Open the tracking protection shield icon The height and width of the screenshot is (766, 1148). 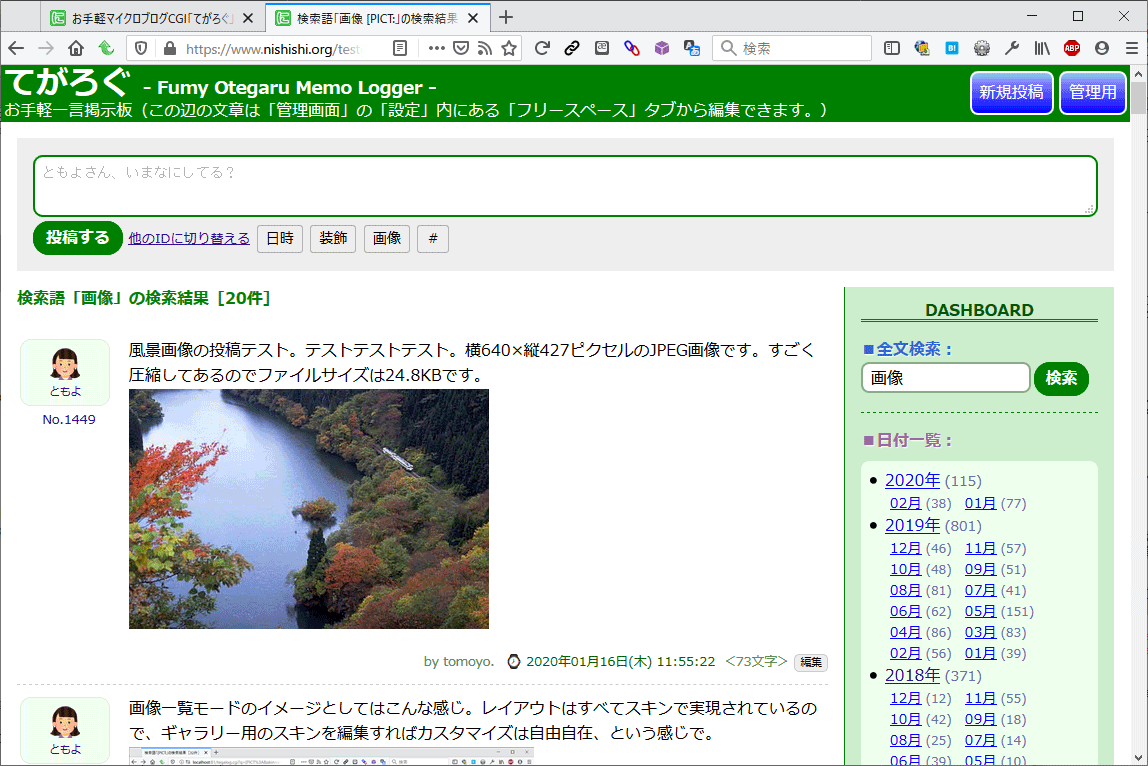click(141, 48)
